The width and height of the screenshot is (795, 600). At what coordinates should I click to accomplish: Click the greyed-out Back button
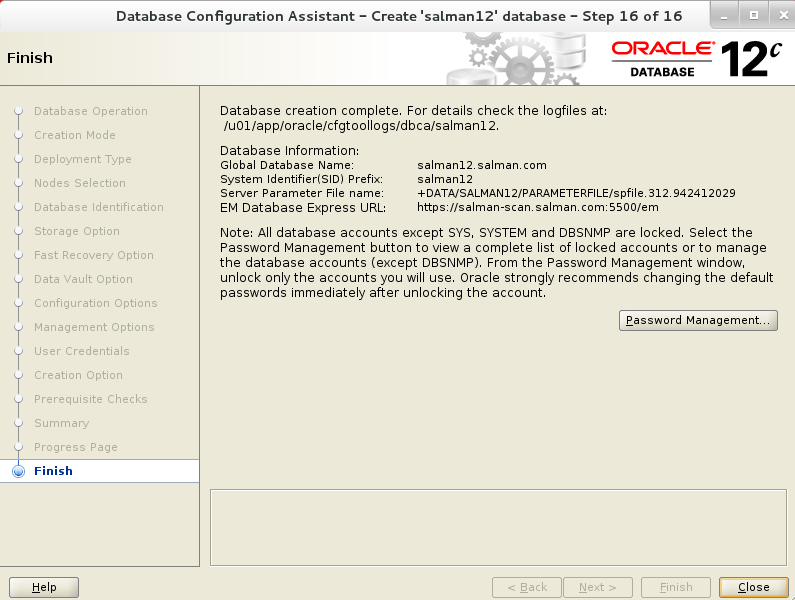(x=527, y=587)
